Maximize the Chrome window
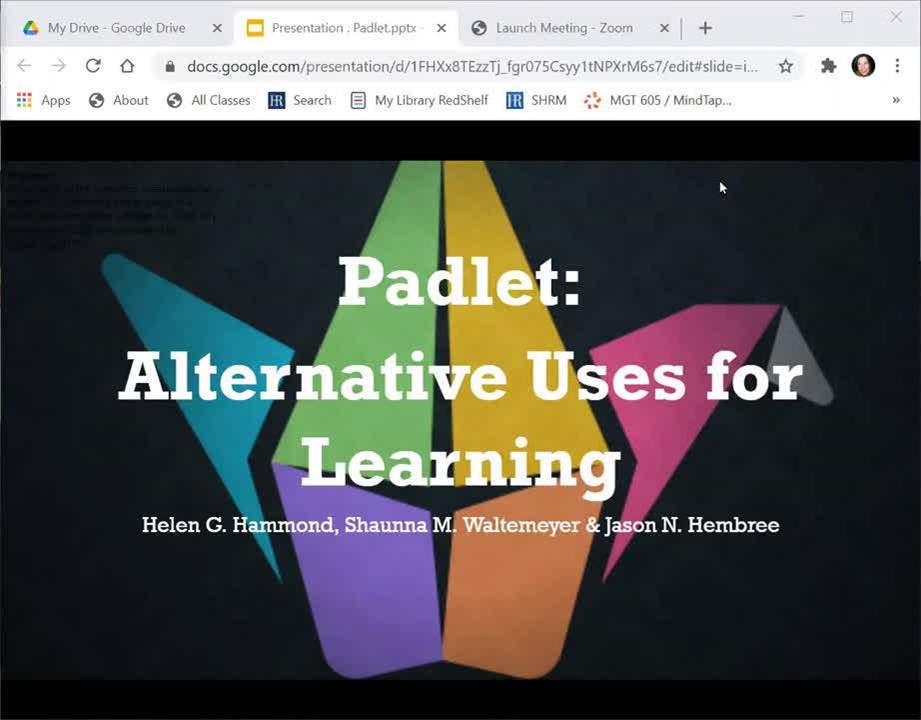 point(847,17)
